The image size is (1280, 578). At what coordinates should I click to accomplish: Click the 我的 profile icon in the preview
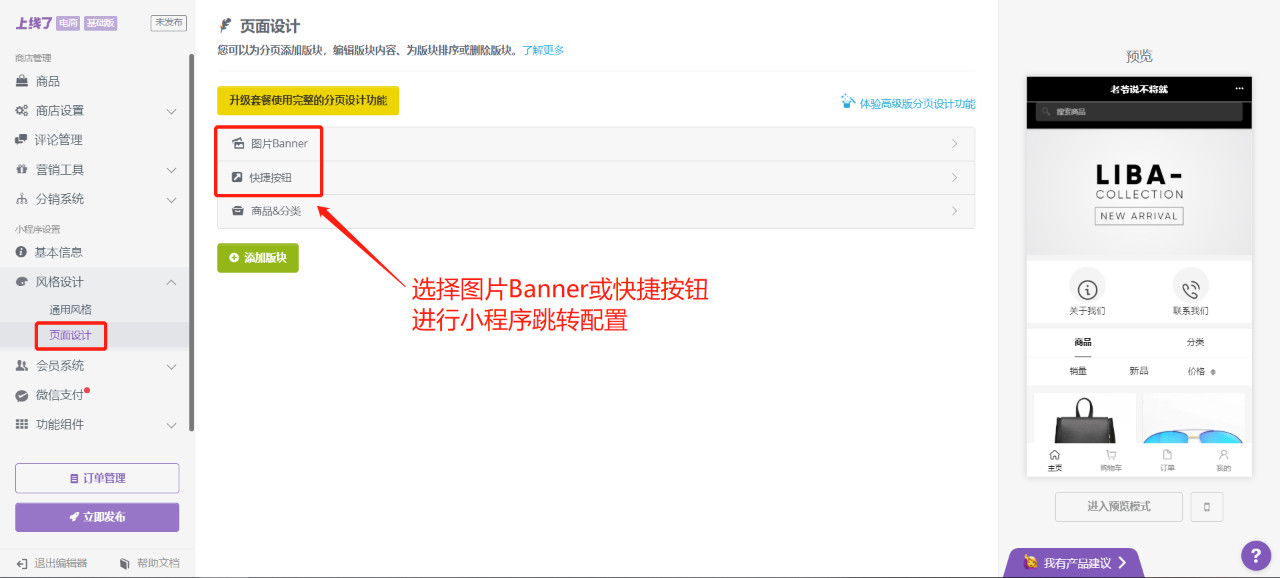click(1224, 456)
